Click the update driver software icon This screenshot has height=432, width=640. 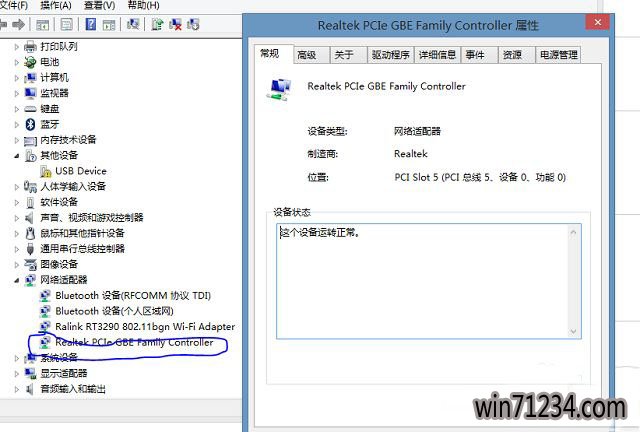click(x=157, y=24)
